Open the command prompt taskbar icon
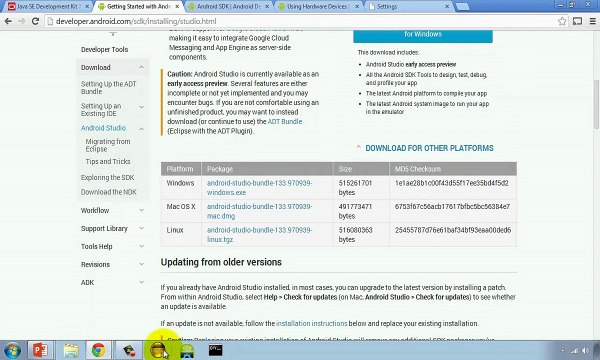The image size is (600, 360). [215, 350]
